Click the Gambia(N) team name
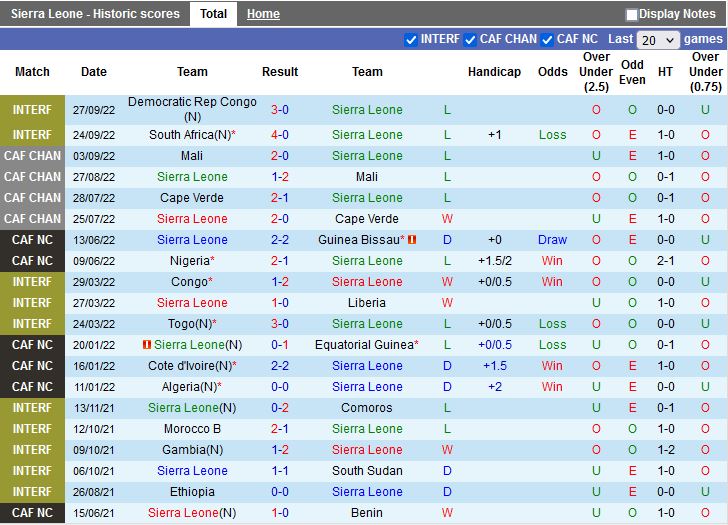 click(192, 450)
